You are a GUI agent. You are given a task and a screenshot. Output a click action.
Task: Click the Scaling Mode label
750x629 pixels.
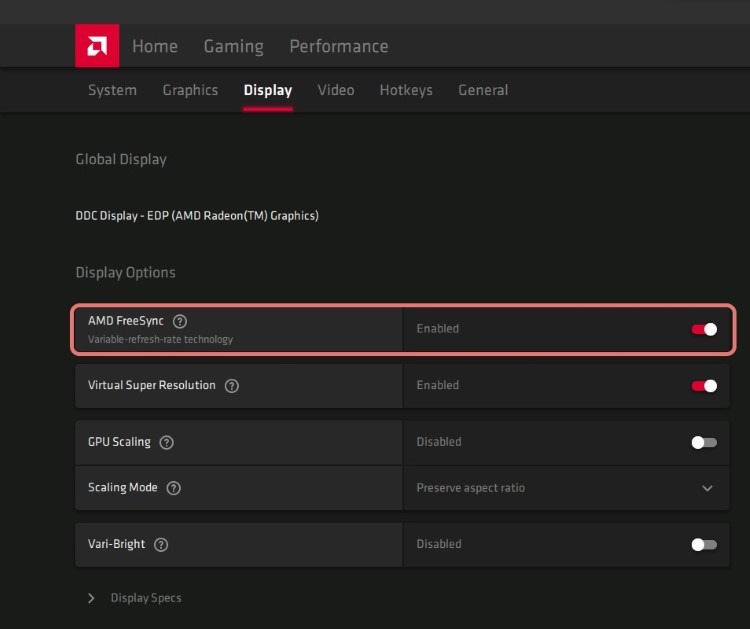tap(122, 487)
